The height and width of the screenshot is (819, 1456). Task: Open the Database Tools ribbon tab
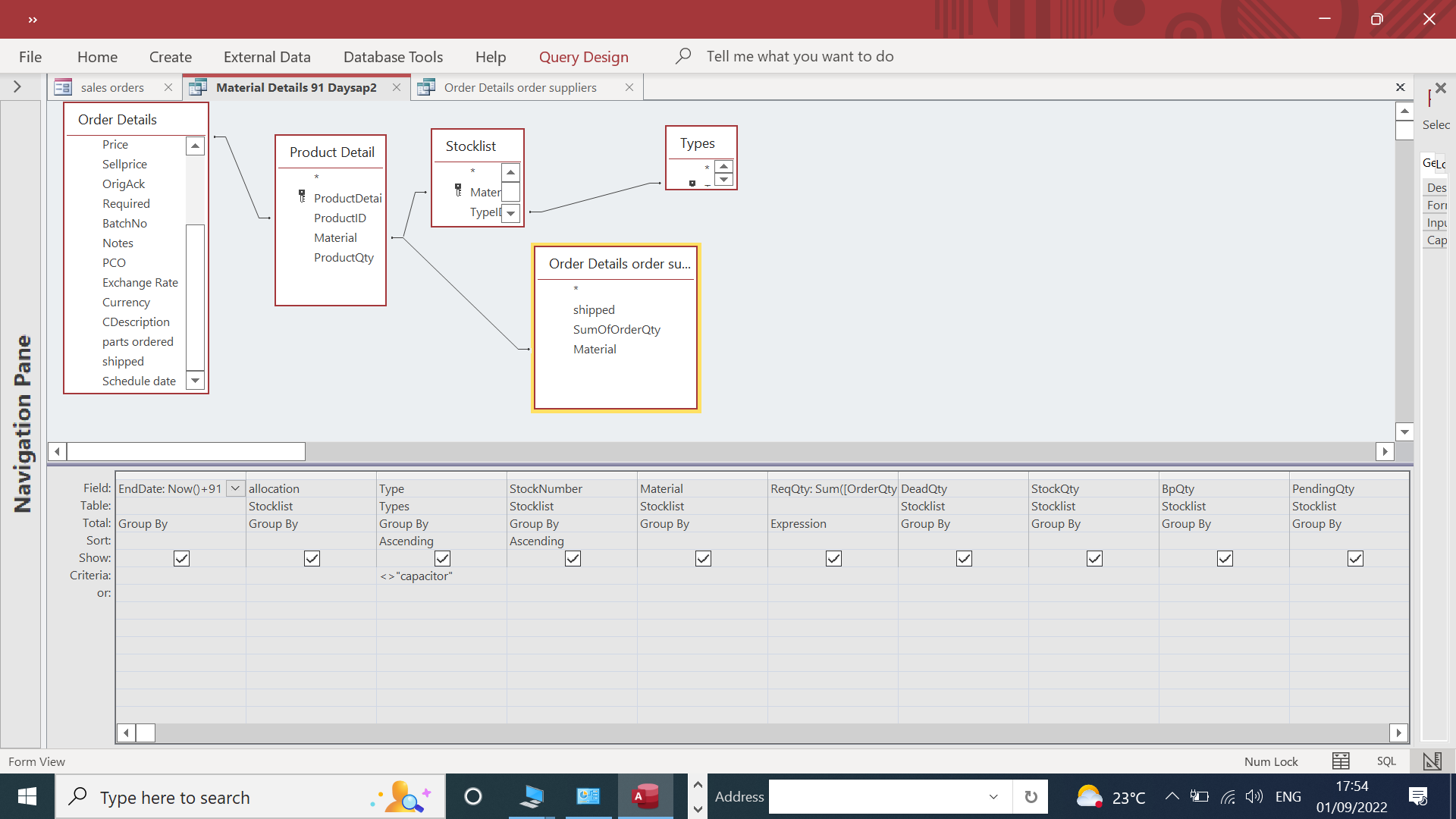point(393,57)
